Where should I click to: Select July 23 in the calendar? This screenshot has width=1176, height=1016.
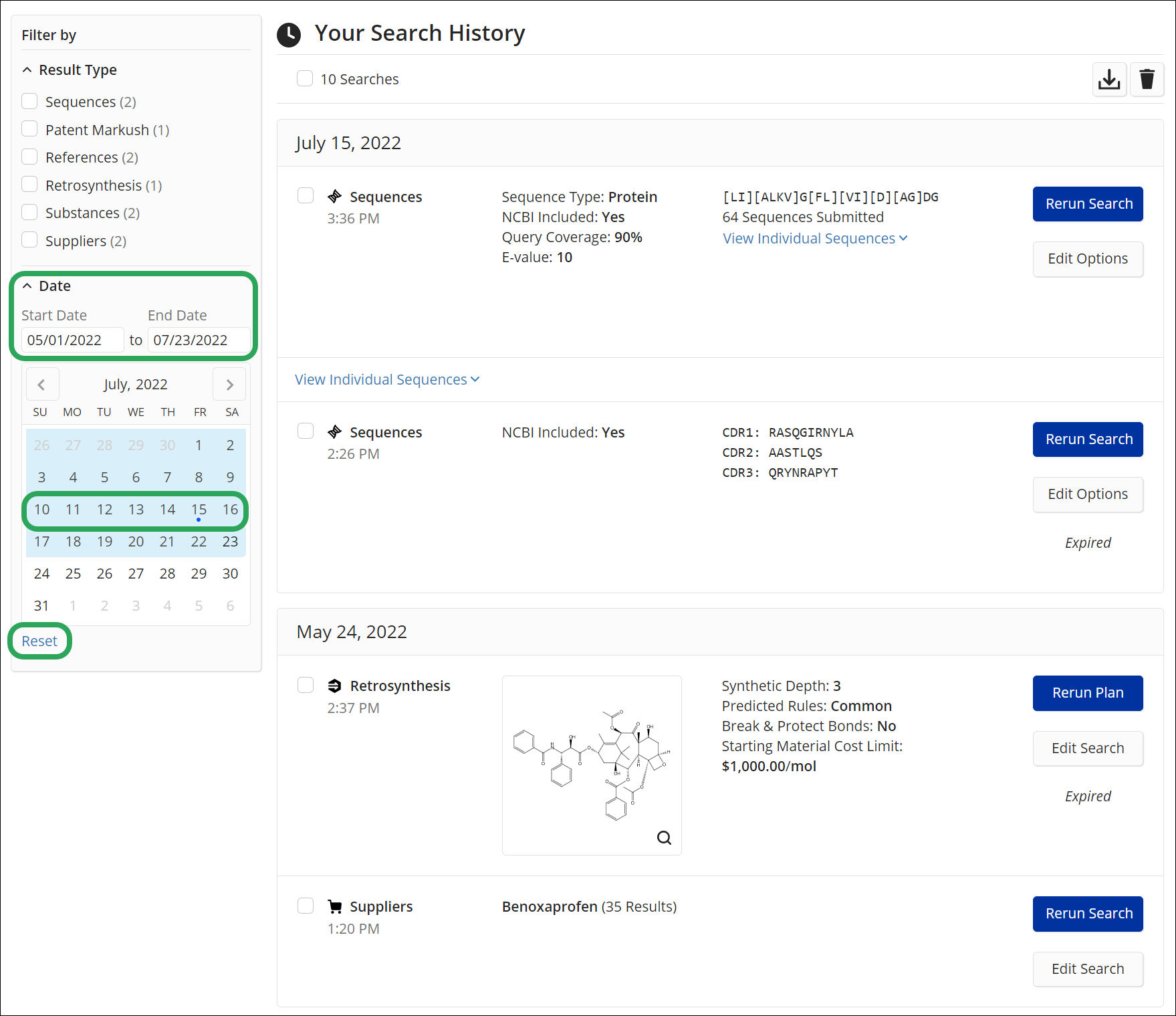pyautogui.click(x=230, y=542)
